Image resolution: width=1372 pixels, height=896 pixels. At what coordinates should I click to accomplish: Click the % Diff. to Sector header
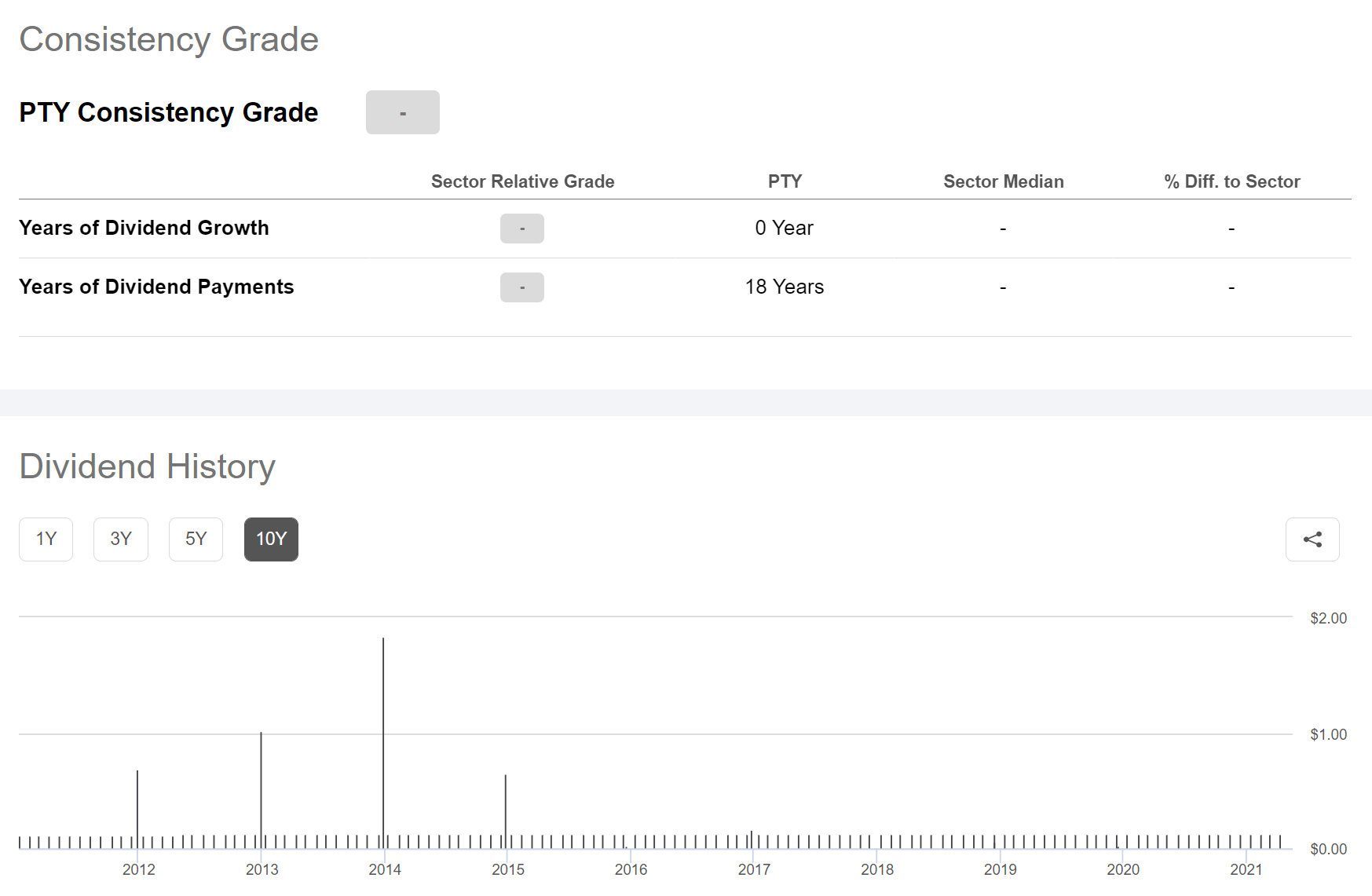pyautogui.click(x=1232, y=181)
